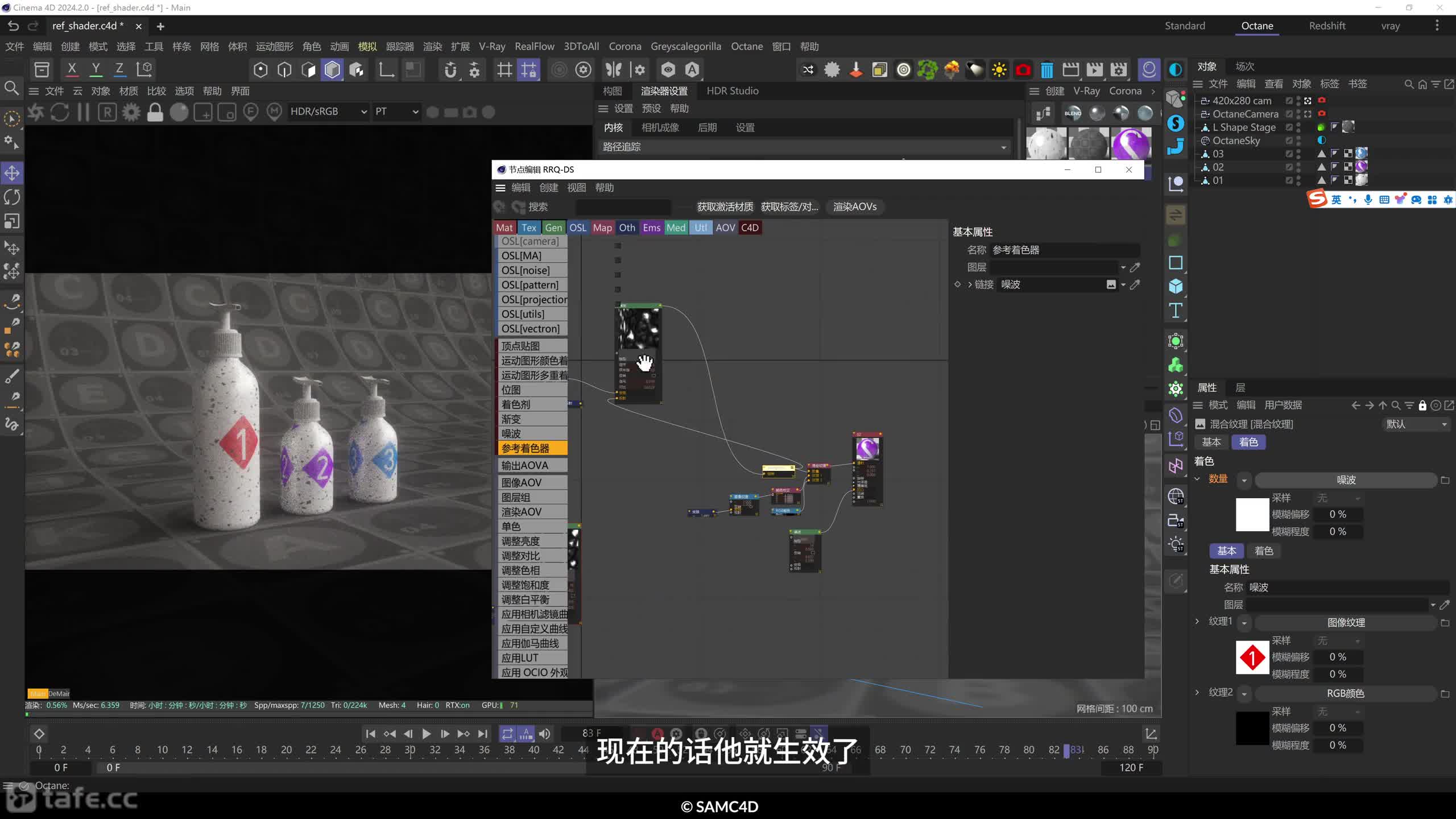Screen dimensions: 1456x819
Task: Select 渐变 node in node list
Action: coord(532,419)
